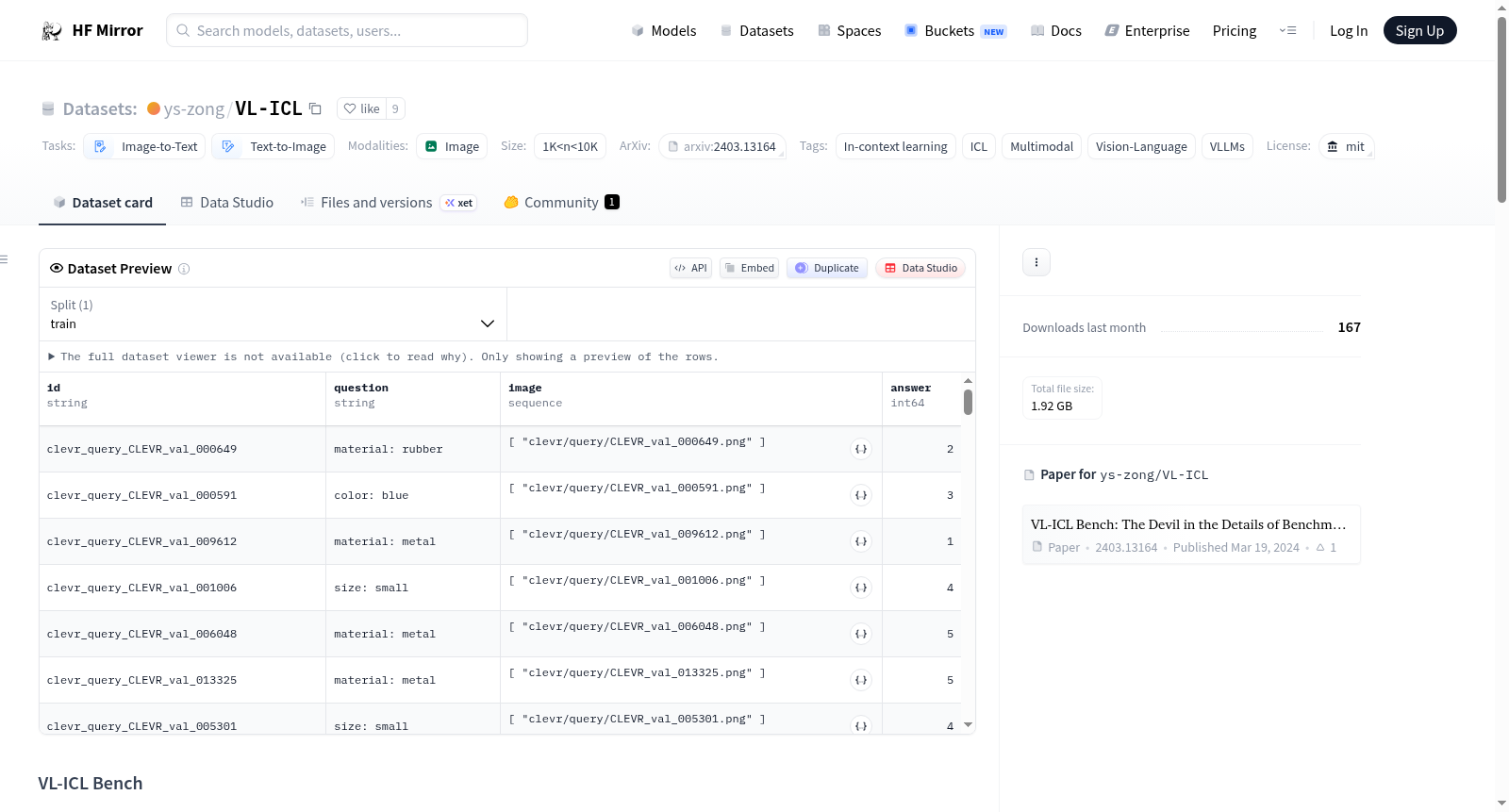Open the Split train dropdown
The width and height of the screenshot is (1509, 812).
(273, 314)
